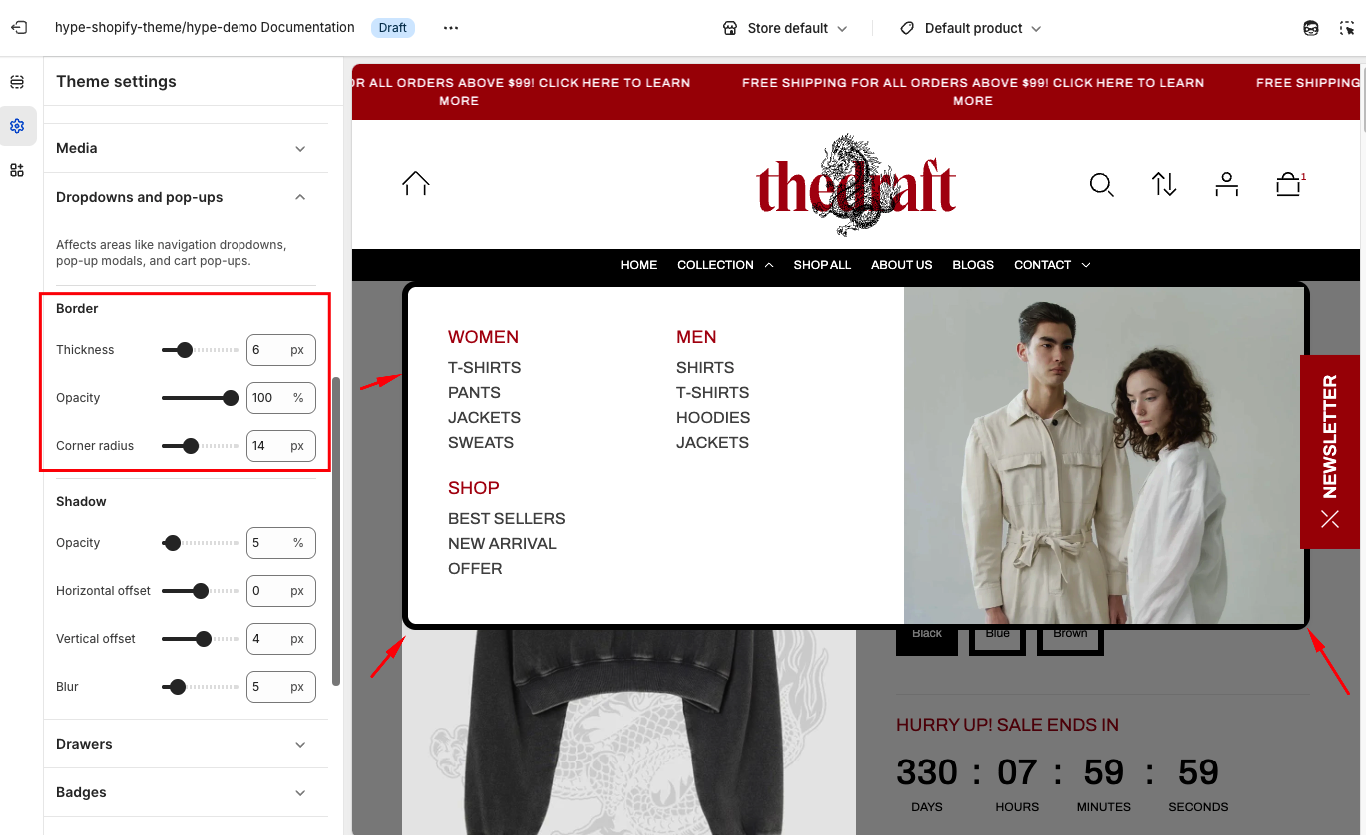1366x835 pixels.
Task: Open the account user icon
Action: pyautogui.click(x=1226, y=184)
